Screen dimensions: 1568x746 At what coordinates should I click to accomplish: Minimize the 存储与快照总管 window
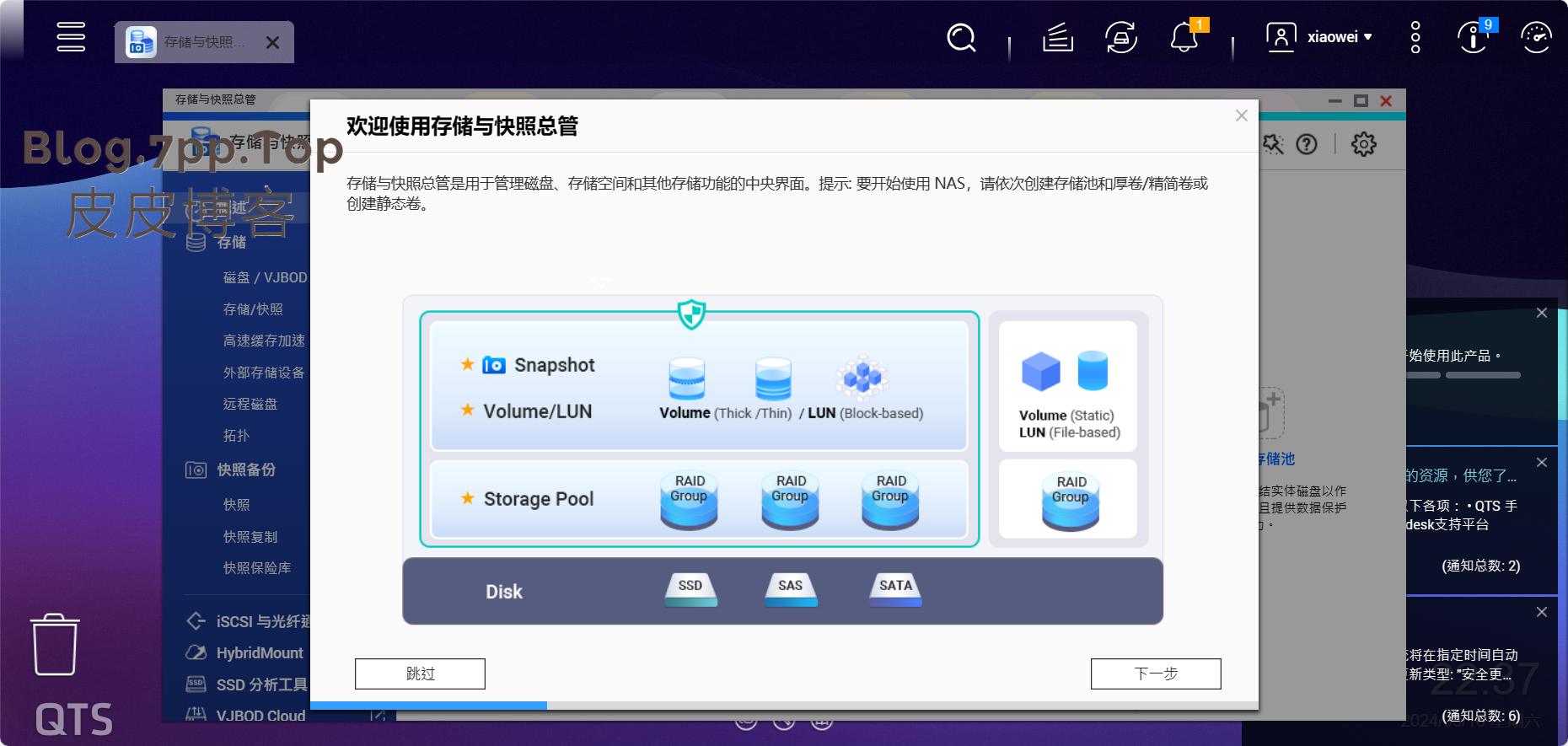click(x=1335, y=100)
